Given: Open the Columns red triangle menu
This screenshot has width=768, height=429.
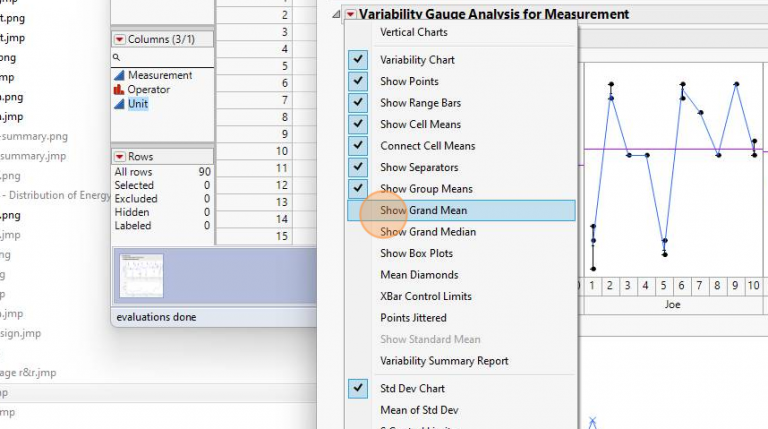Looking at the screenshot, I should [120, 39].
